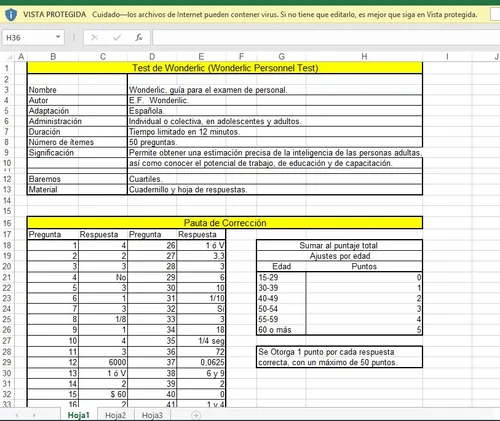The image size is (500, 421).
Task: Open the Name Box dropdown arrow
Action: pos(58,37)
